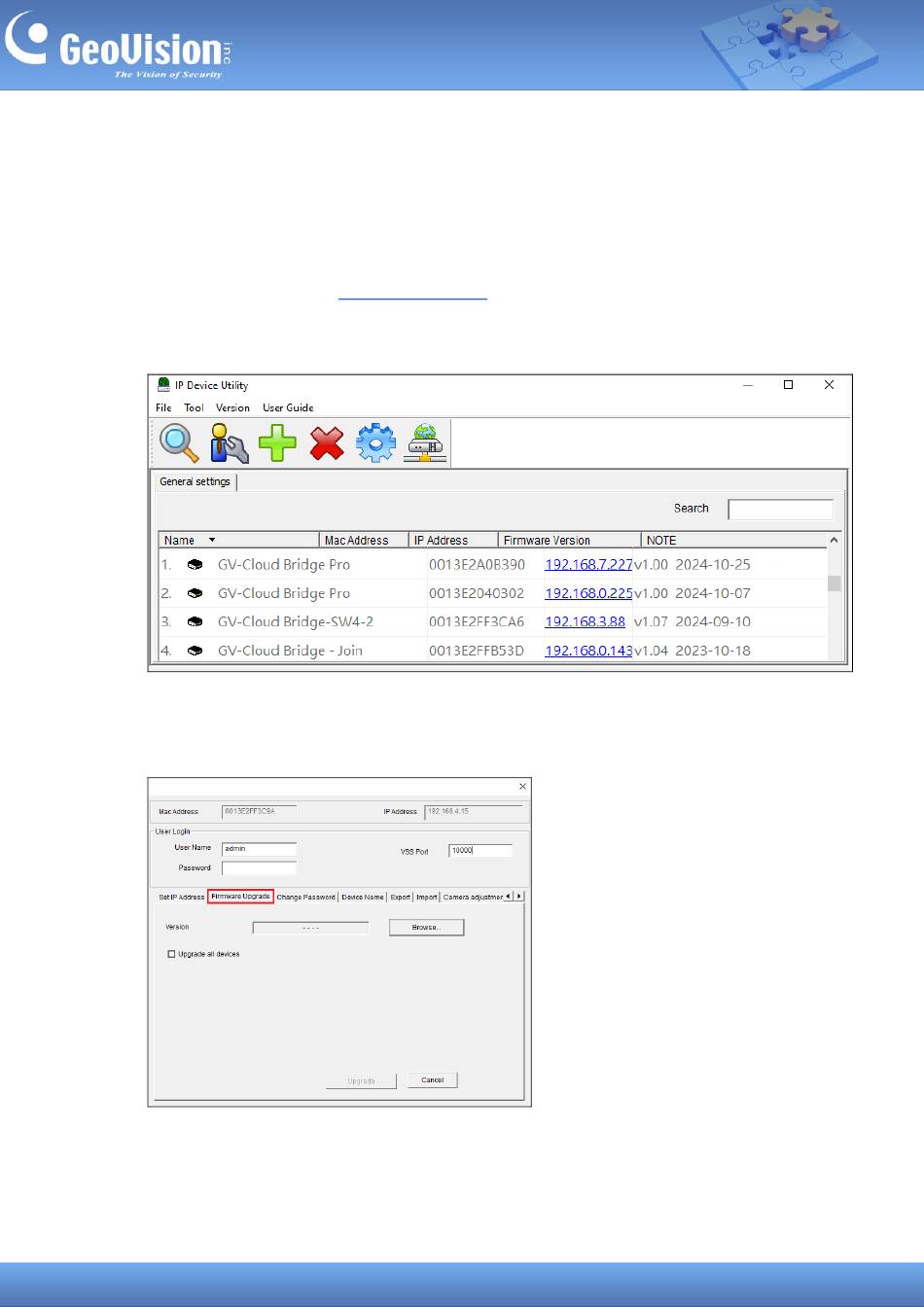Viewport: 924px width, 1307px height.
Task: Open the Import tab
Action: [427, 897]
